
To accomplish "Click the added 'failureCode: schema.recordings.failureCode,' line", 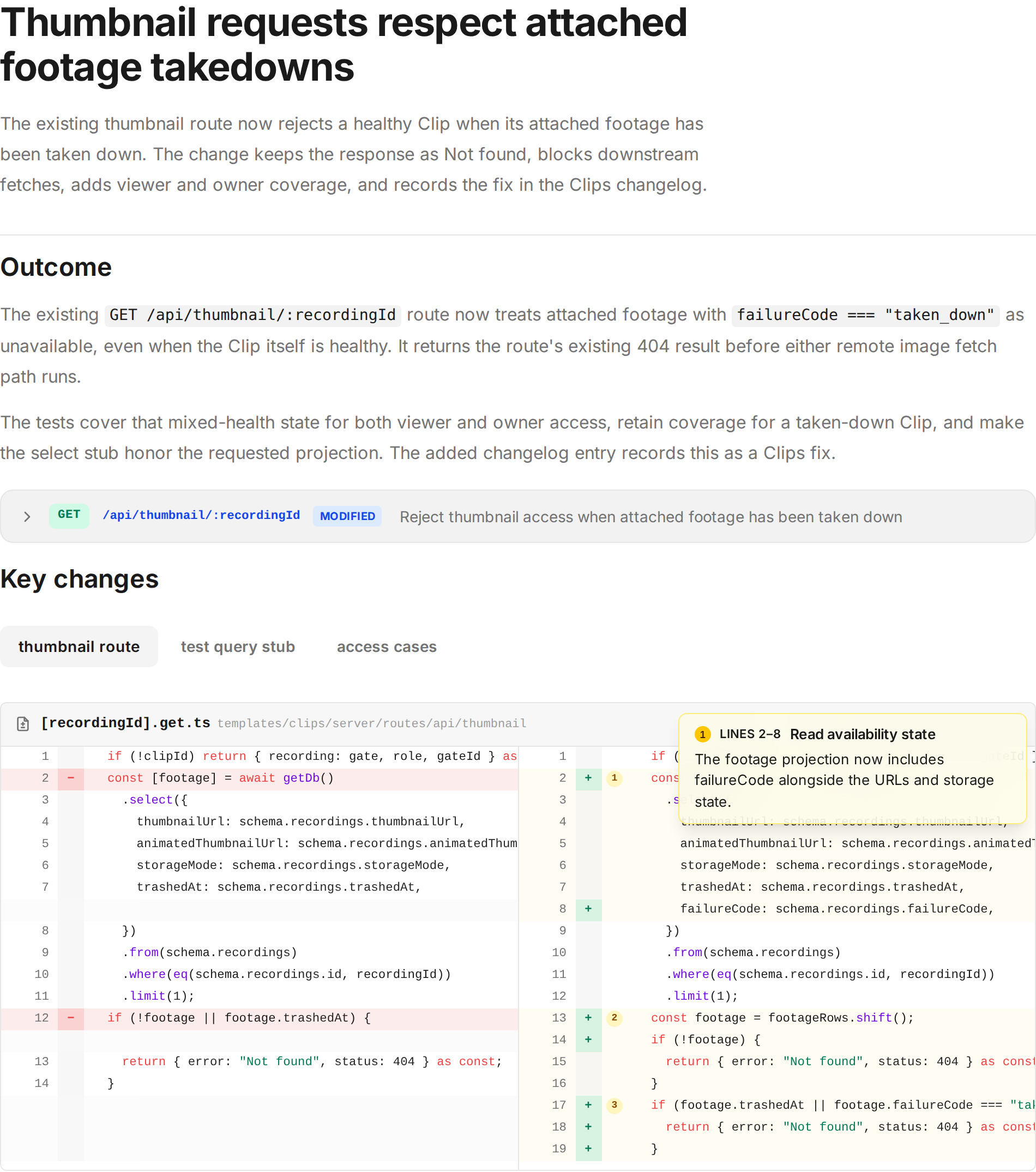I will 837,909.
